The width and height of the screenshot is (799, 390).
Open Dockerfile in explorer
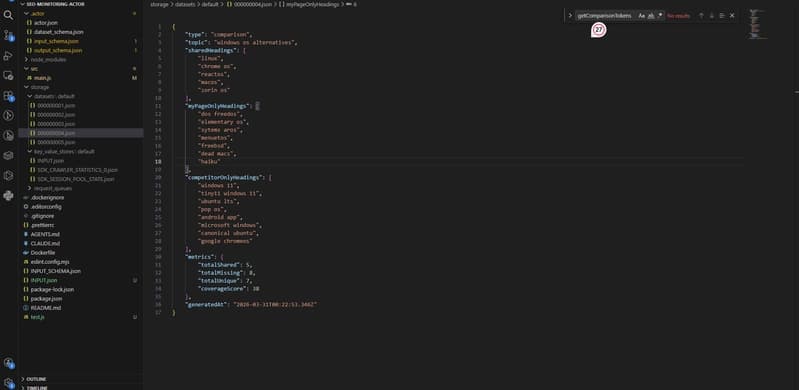coord(43,252)
